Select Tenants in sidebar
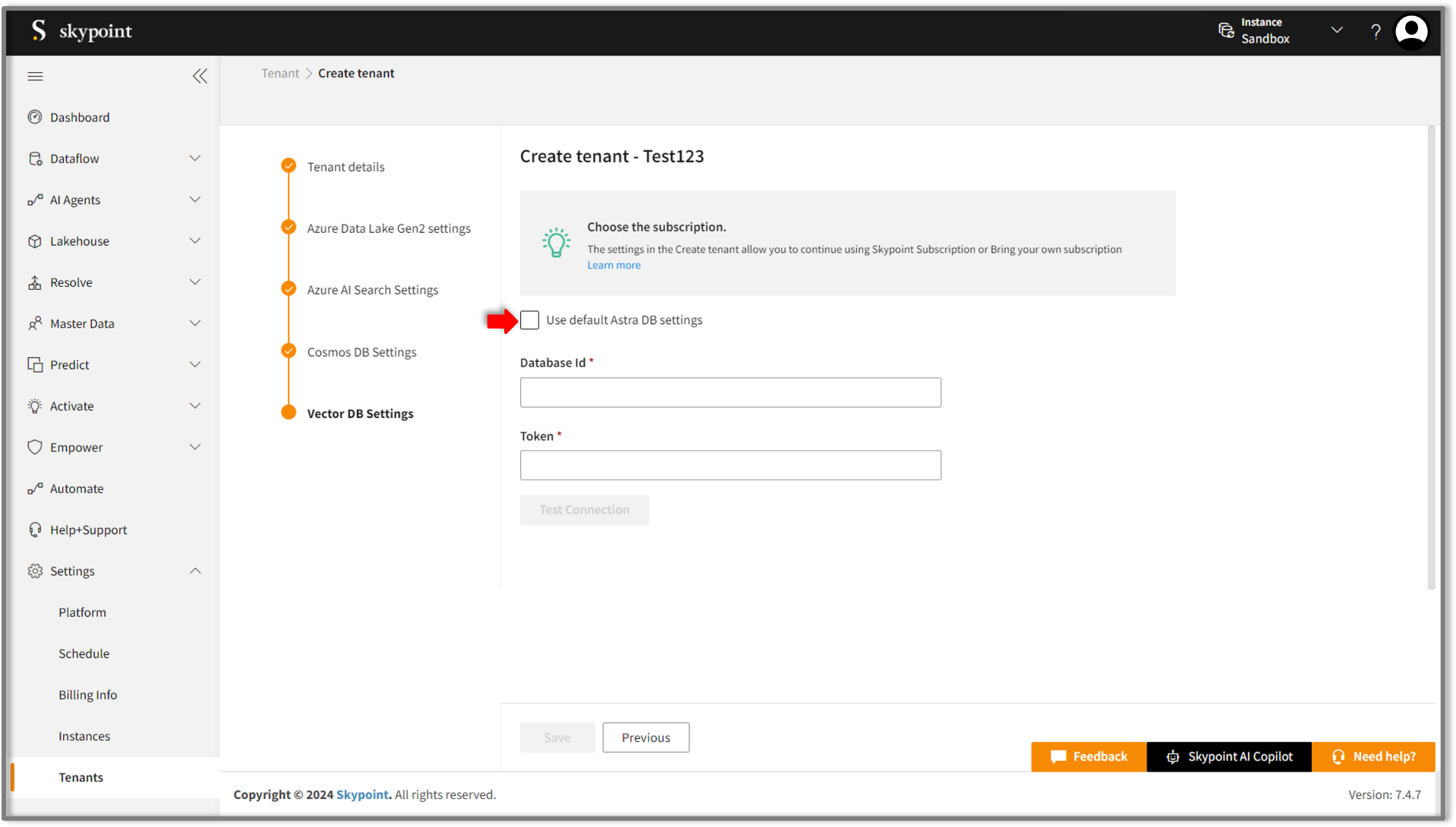This screenshot has height=827, width=1456. click(81, 777)
